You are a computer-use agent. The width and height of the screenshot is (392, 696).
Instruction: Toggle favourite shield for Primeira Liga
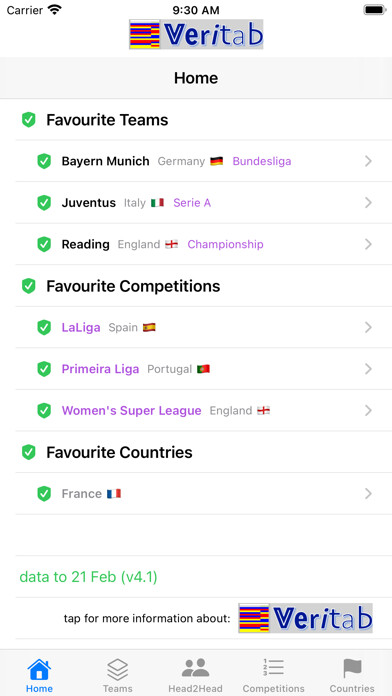[x=44, y=369]
